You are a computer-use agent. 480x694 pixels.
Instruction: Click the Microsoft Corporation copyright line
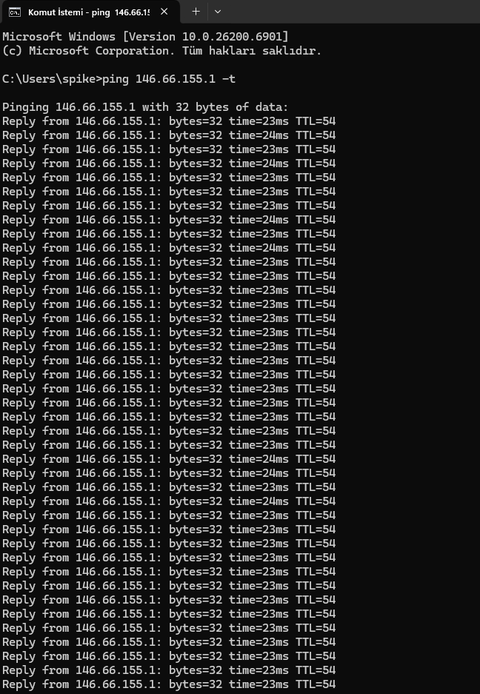click(x=162, y=51)
